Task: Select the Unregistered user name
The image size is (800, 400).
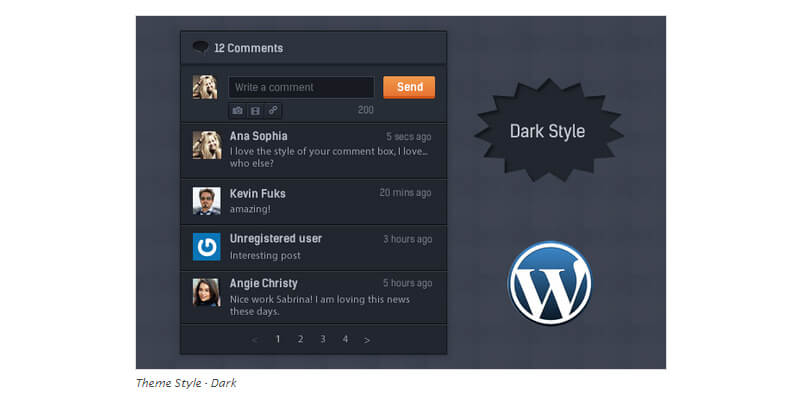Action: 276,239
